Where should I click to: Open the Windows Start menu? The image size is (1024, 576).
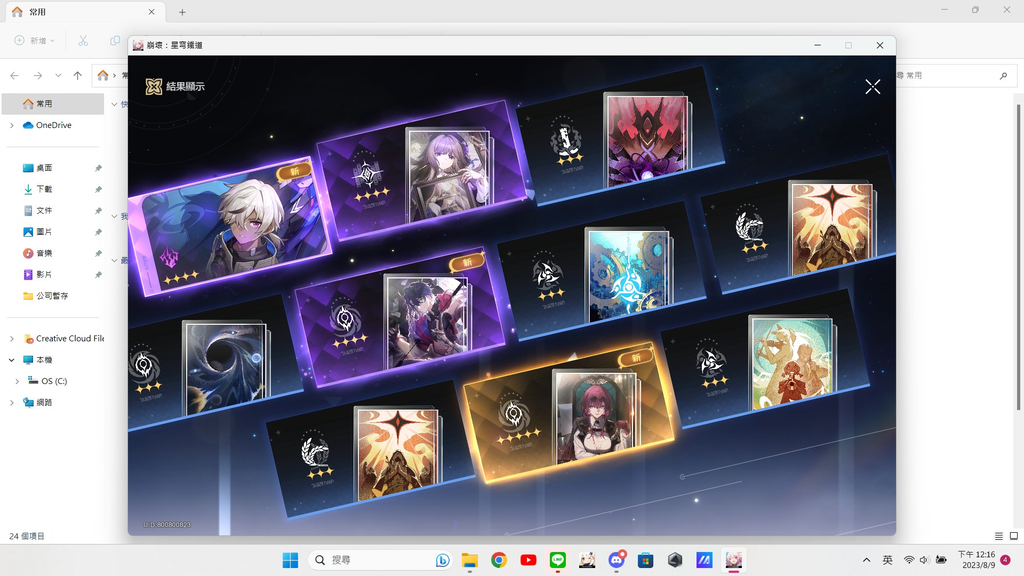point(290,560)
